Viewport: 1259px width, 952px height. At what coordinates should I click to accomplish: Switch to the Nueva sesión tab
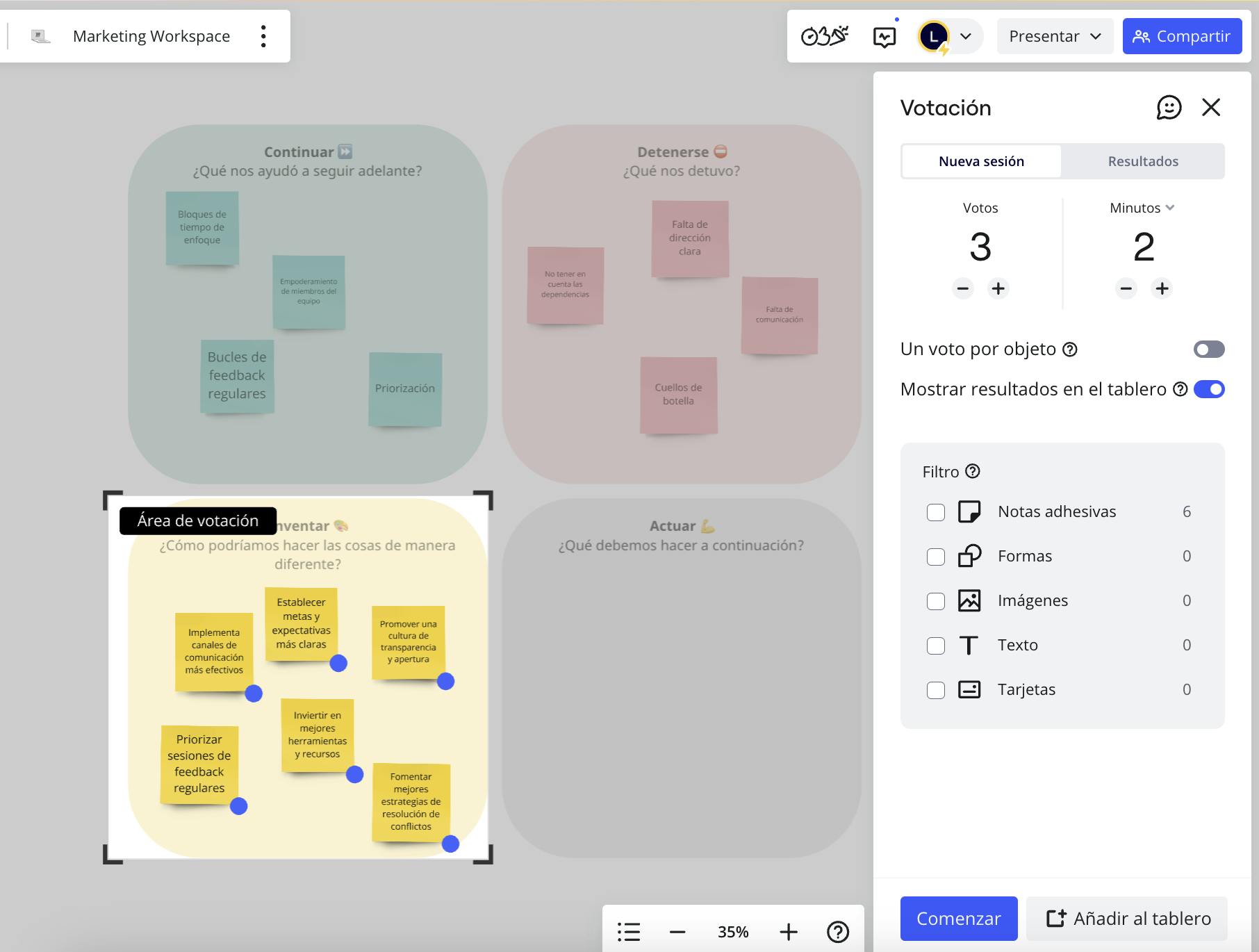(x=981, y=161)
